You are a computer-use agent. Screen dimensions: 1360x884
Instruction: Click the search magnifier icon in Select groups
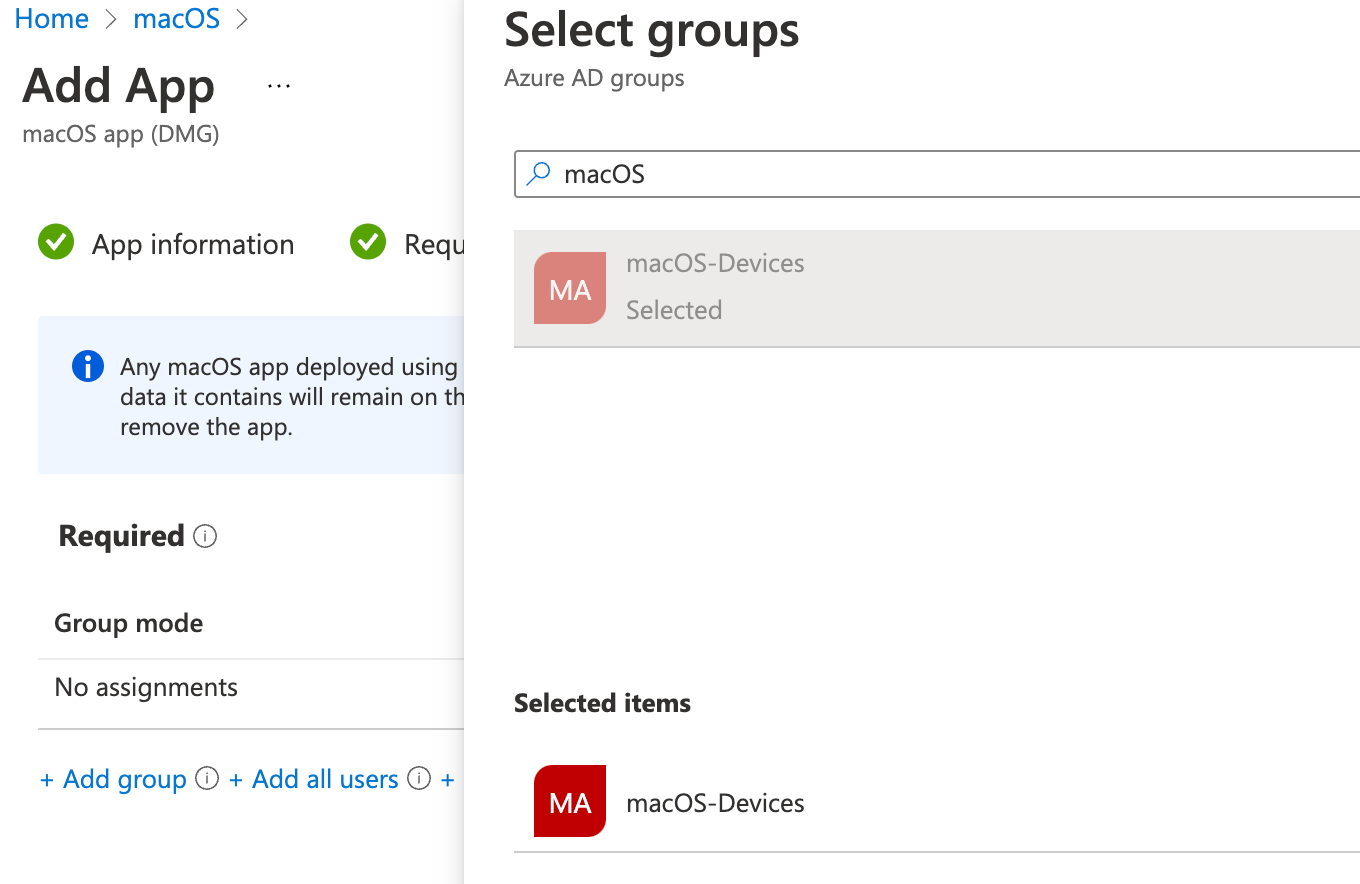click(x=538, y=173)
